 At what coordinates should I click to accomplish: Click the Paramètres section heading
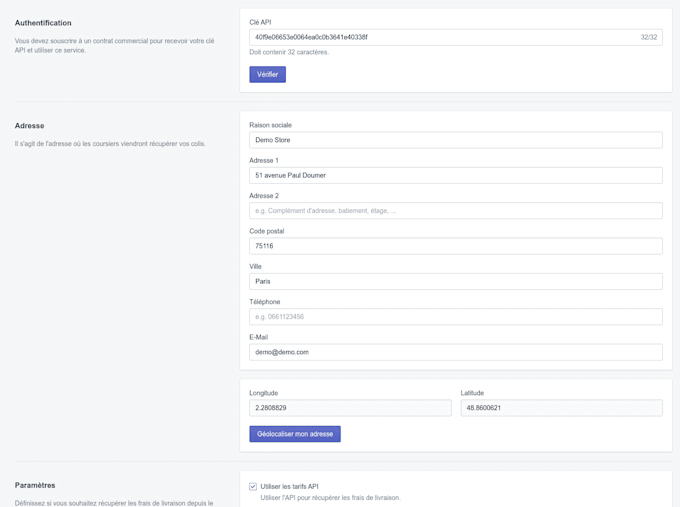35,486
